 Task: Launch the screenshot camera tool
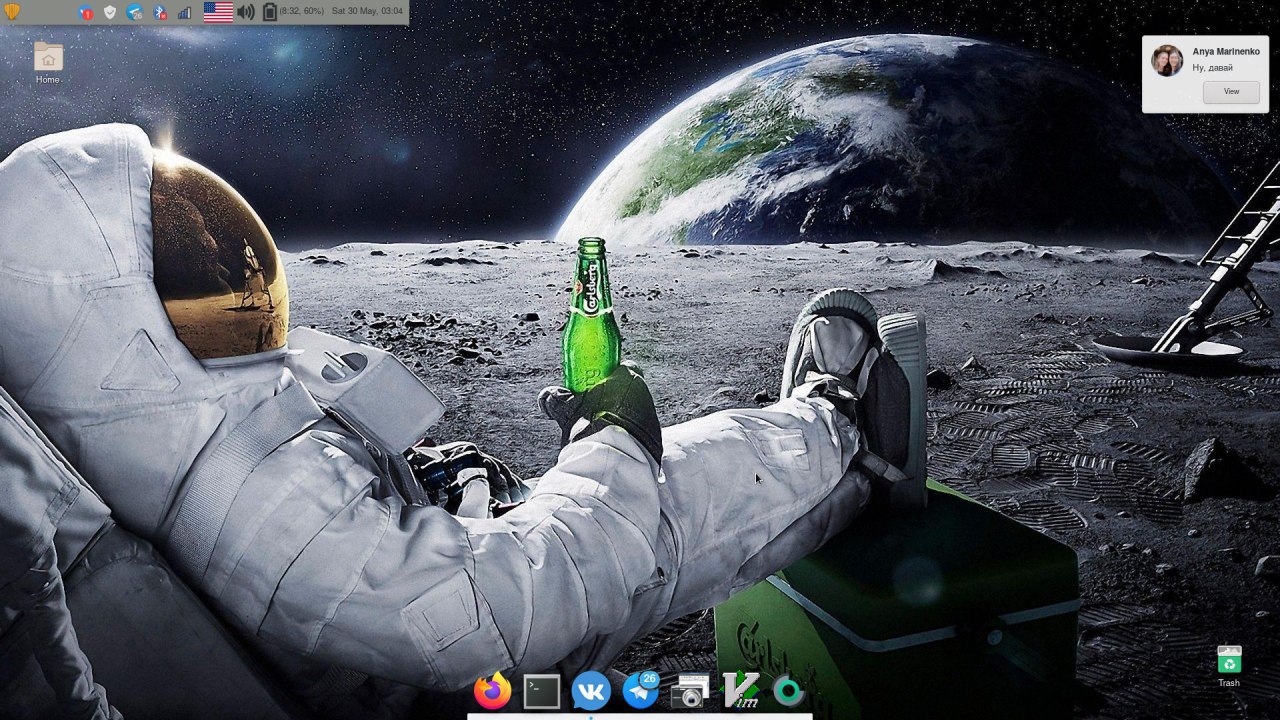[x=690, y=691]
